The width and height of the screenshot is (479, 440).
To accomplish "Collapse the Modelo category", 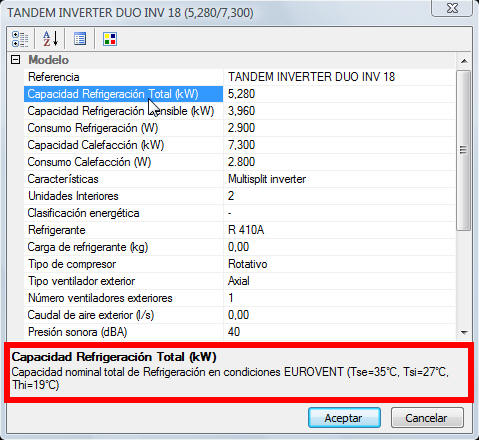I will coord(15,60).
